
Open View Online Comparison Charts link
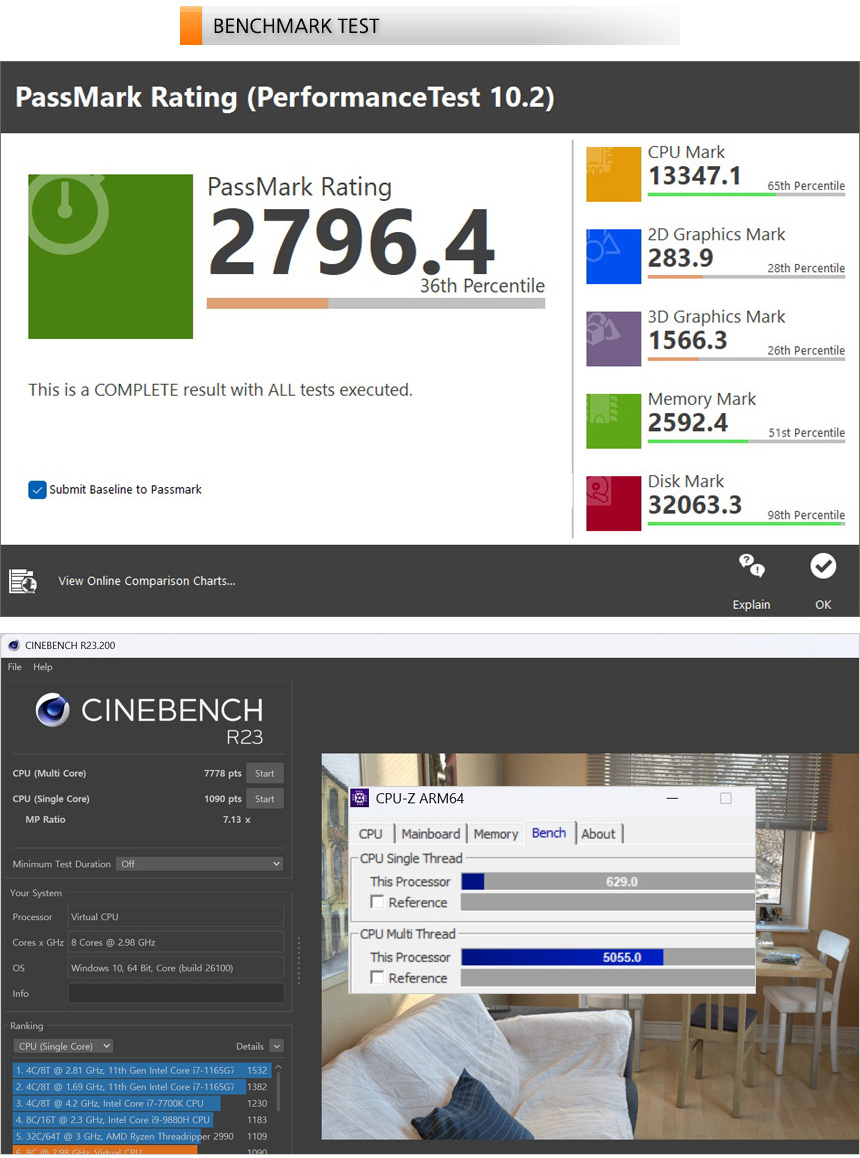147,581
